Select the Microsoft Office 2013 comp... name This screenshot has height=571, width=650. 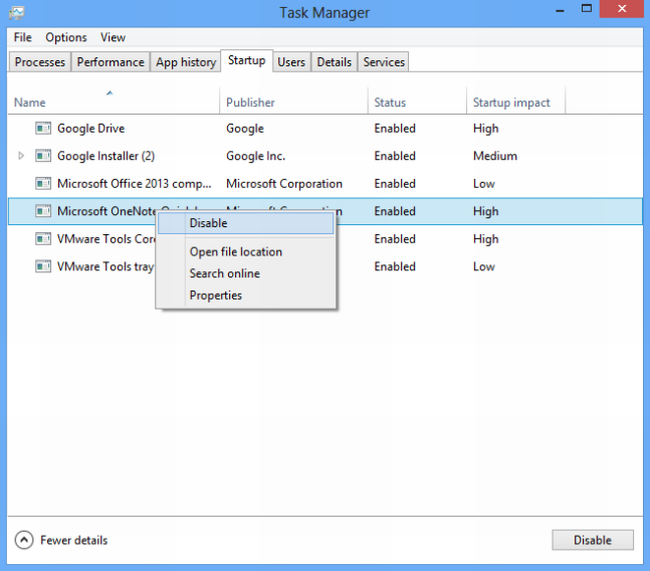click(134, 183)
